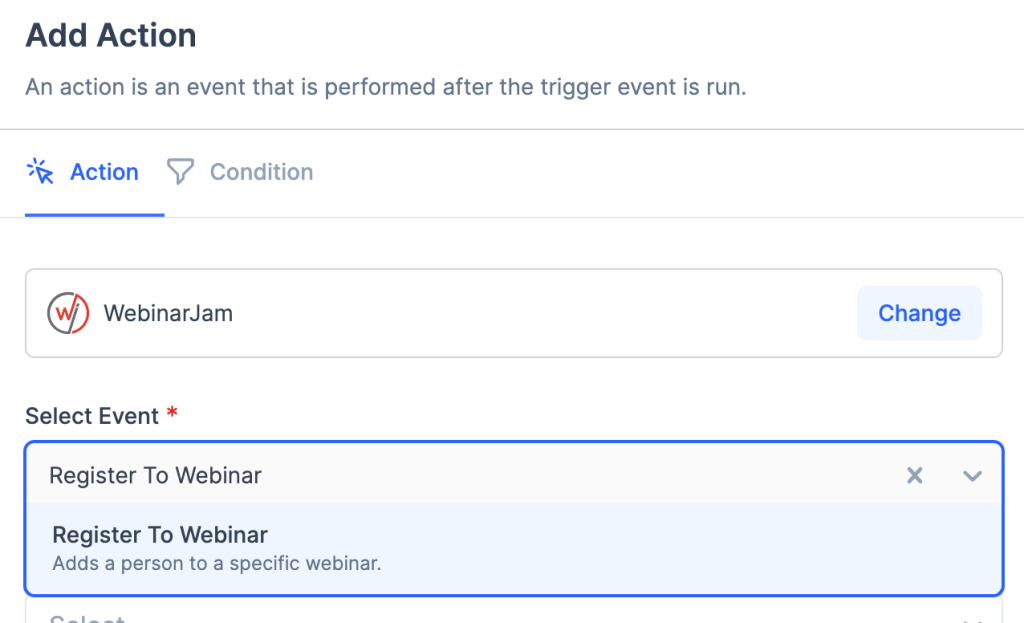Click the blue underline beneath the Action tab
1024x623 pixels.
click(94, 215)
